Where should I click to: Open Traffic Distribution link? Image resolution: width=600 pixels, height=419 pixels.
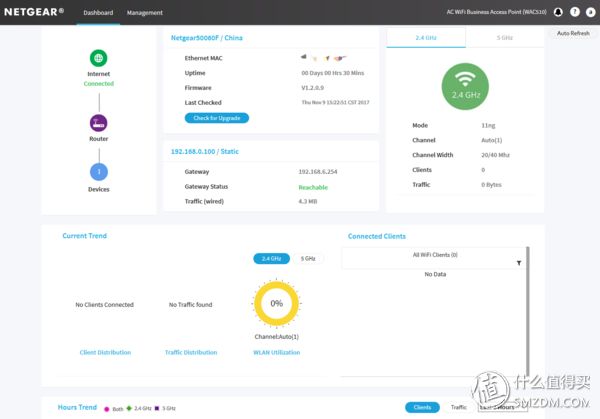pos(191,352)
